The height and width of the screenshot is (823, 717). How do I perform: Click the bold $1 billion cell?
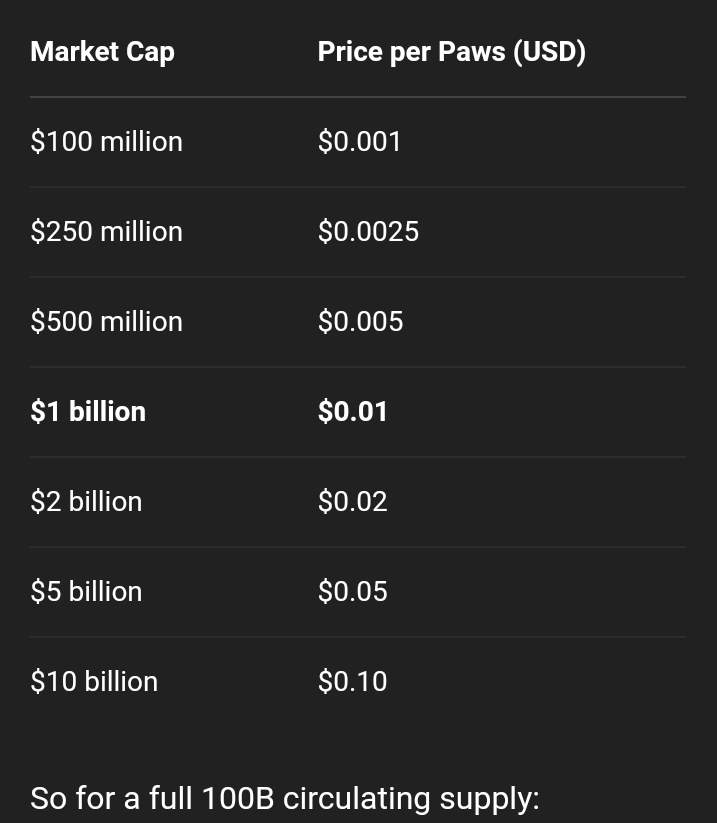(88, 411)
